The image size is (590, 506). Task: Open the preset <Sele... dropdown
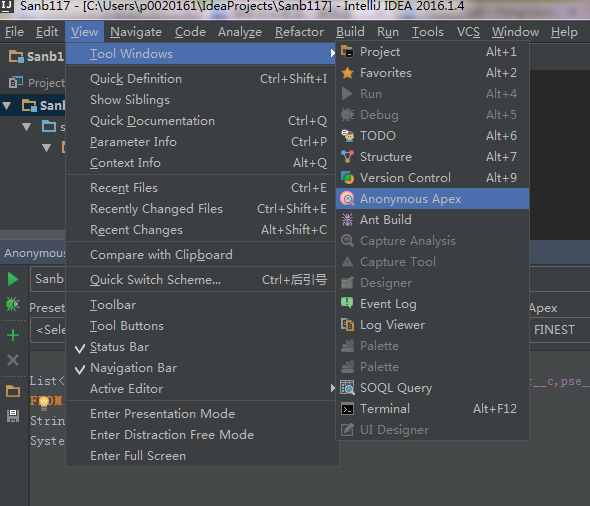coord(48,330)
